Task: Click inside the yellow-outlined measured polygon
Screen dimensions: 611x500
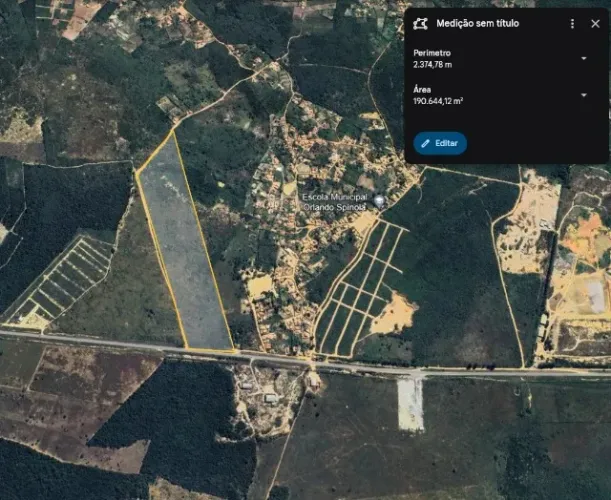Action: pyautogui.click(x=183, y=249)
